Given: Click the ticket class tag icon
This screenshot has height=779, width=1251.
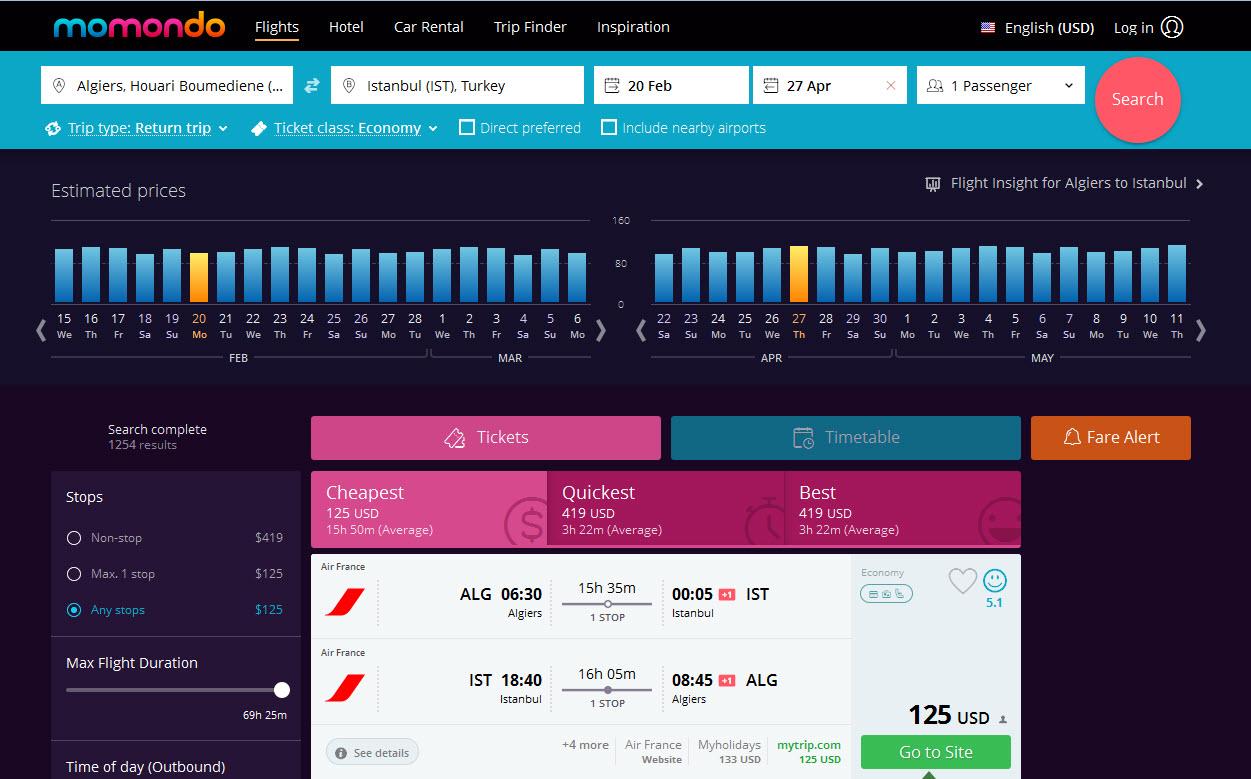Looking at the screenshot, I should pyautogui.click(x=259, y=128).
